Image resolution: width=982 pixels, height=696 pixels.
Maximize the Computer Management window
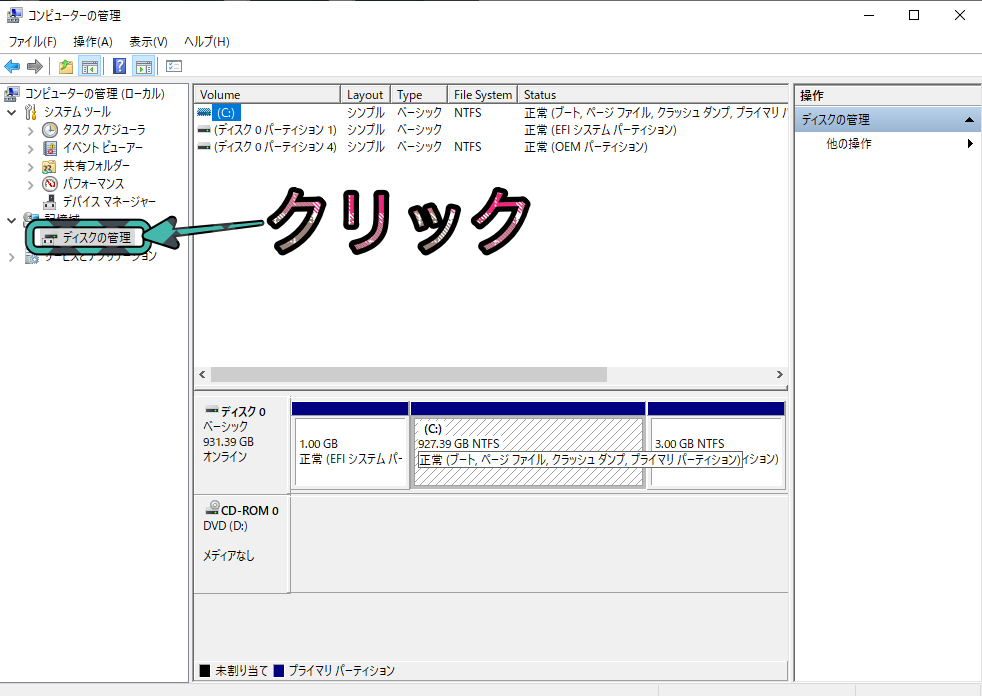914,15
